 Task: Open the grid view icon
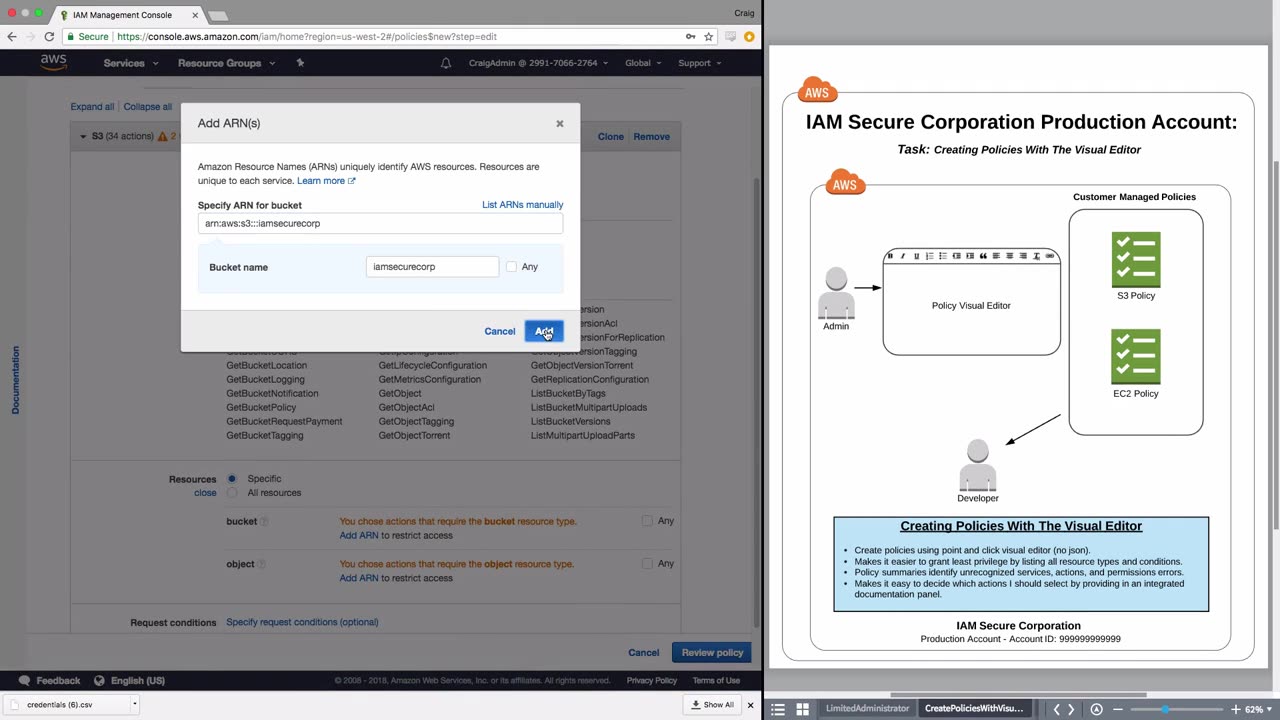[x=802, y=709]
